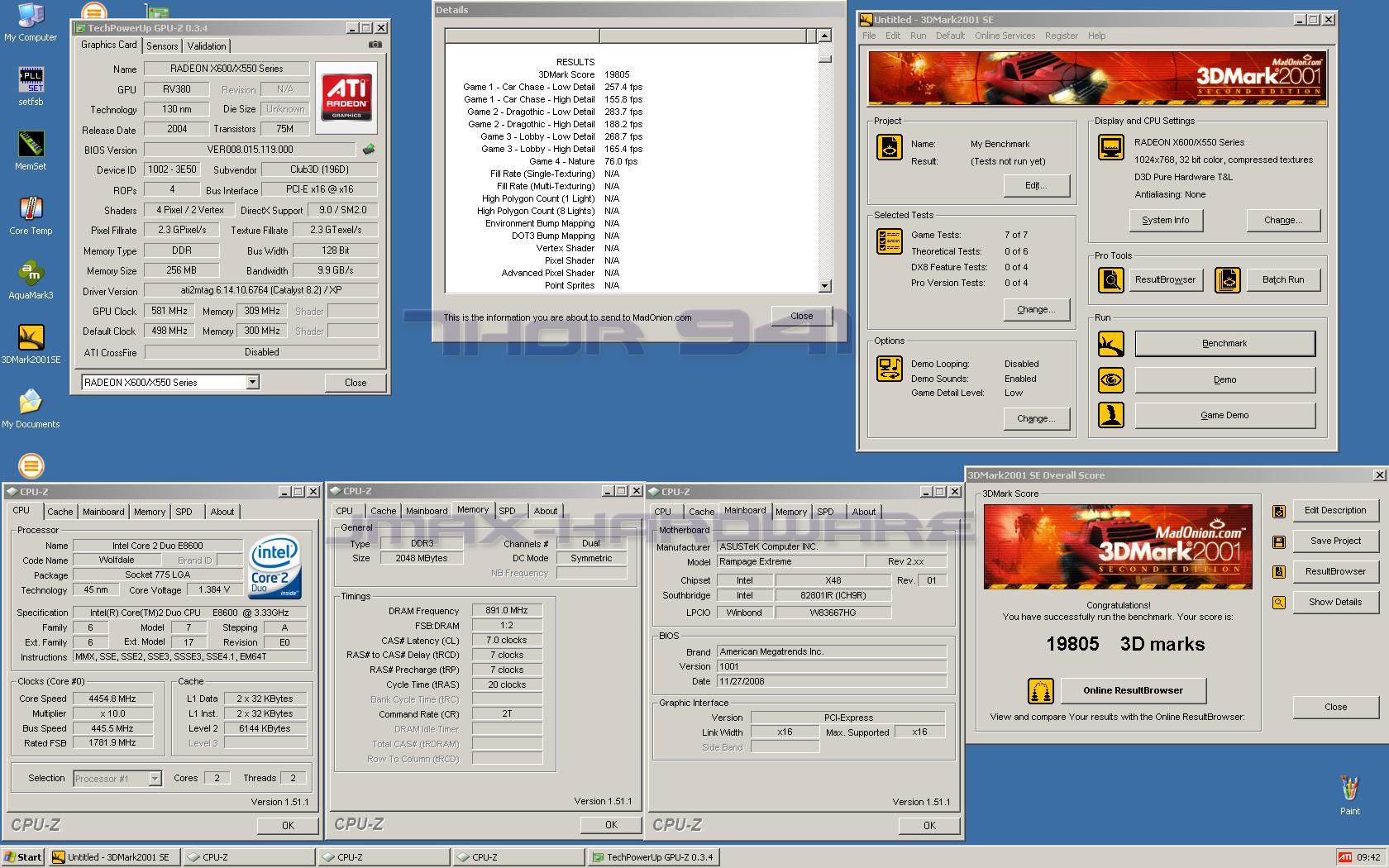The width and height of the screenshot is (1389, 868).
Task: Click Change button in Display and CPU Settings
Action: coord(1283,220)
